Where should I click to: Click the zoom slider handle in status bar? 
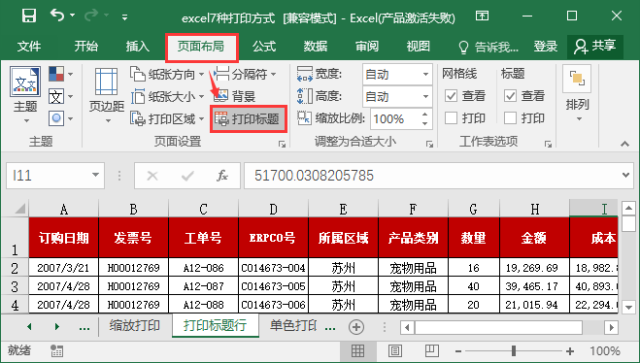point(513,351)
